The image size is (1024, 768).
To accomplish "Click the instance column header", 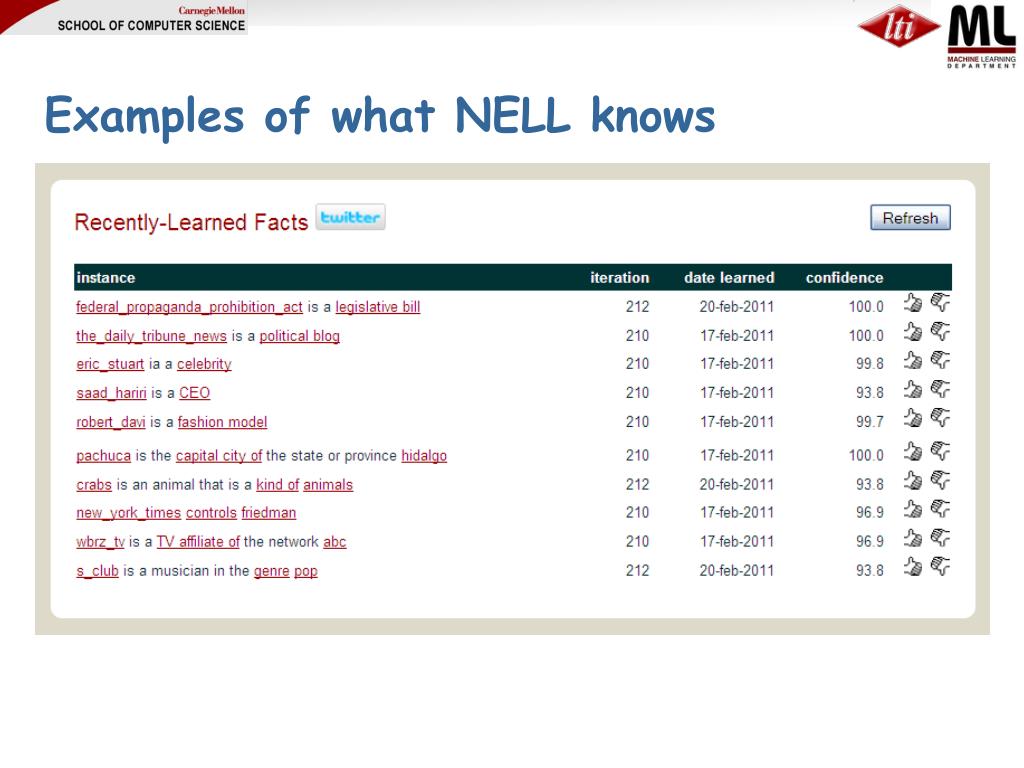I will pos(106,278).
